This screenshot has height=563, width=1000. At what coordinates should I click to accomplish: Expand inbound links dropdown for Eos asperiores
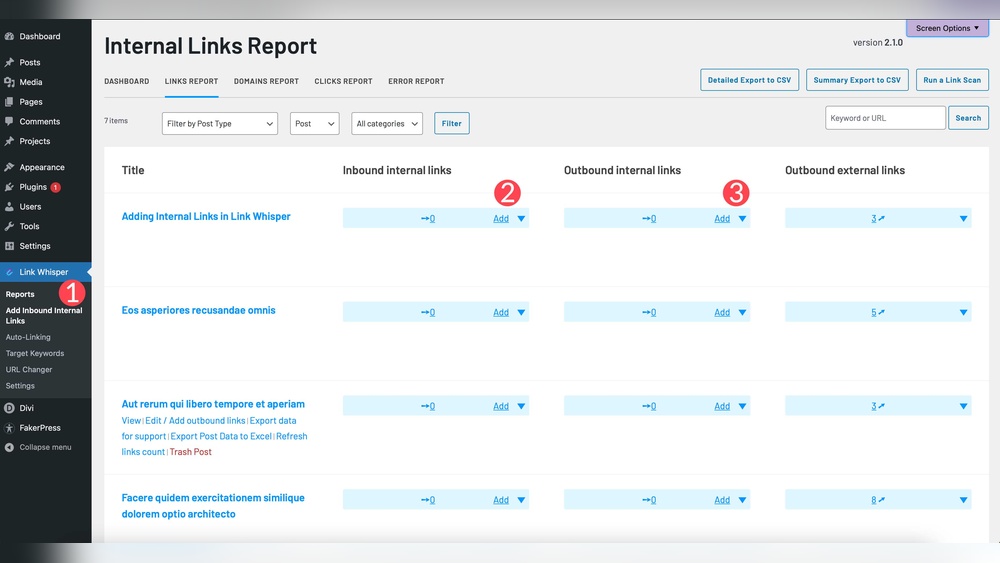coord(521,312)
